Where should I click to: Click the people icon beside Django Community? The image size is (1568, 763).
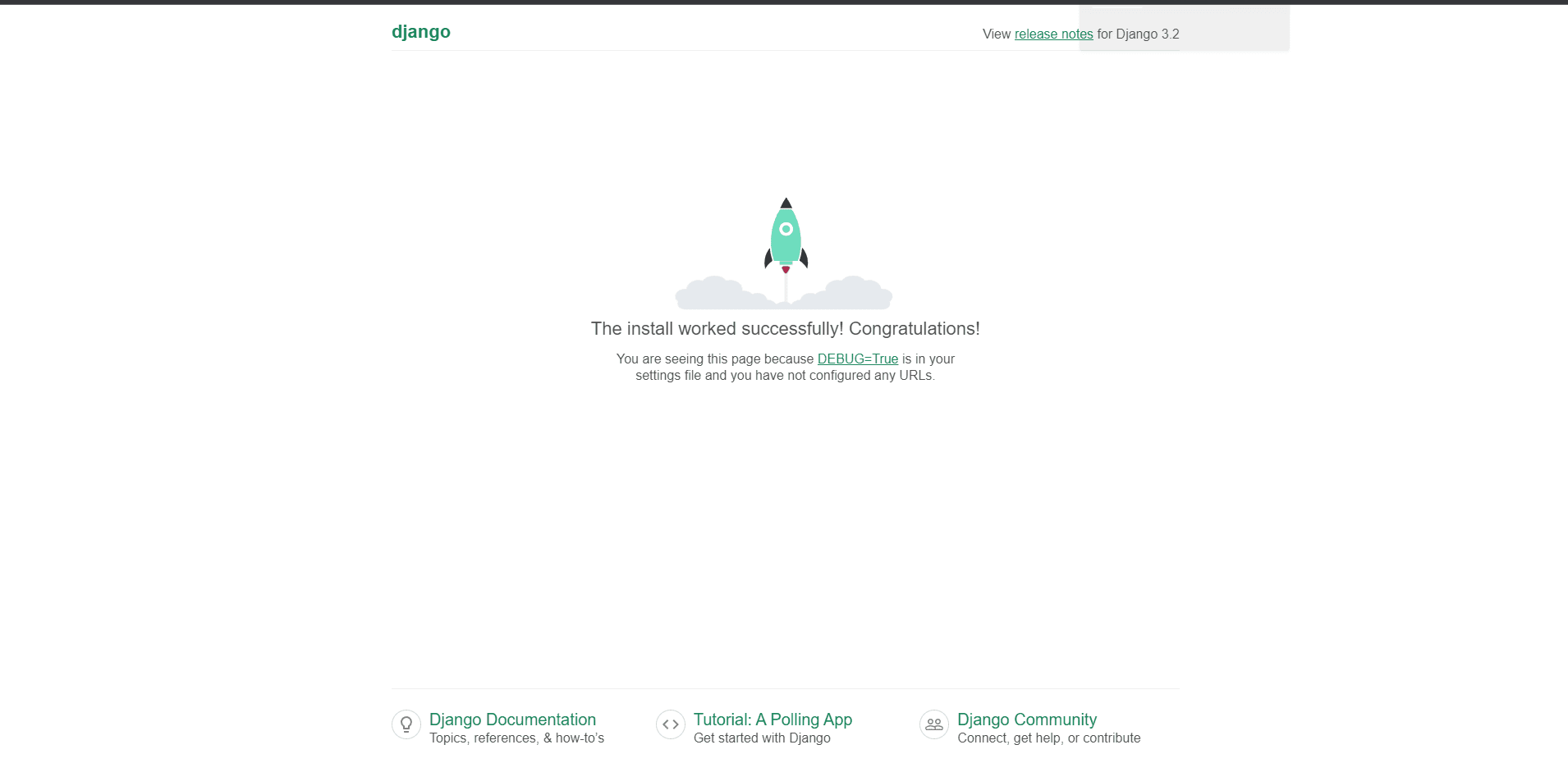point(934,724)
